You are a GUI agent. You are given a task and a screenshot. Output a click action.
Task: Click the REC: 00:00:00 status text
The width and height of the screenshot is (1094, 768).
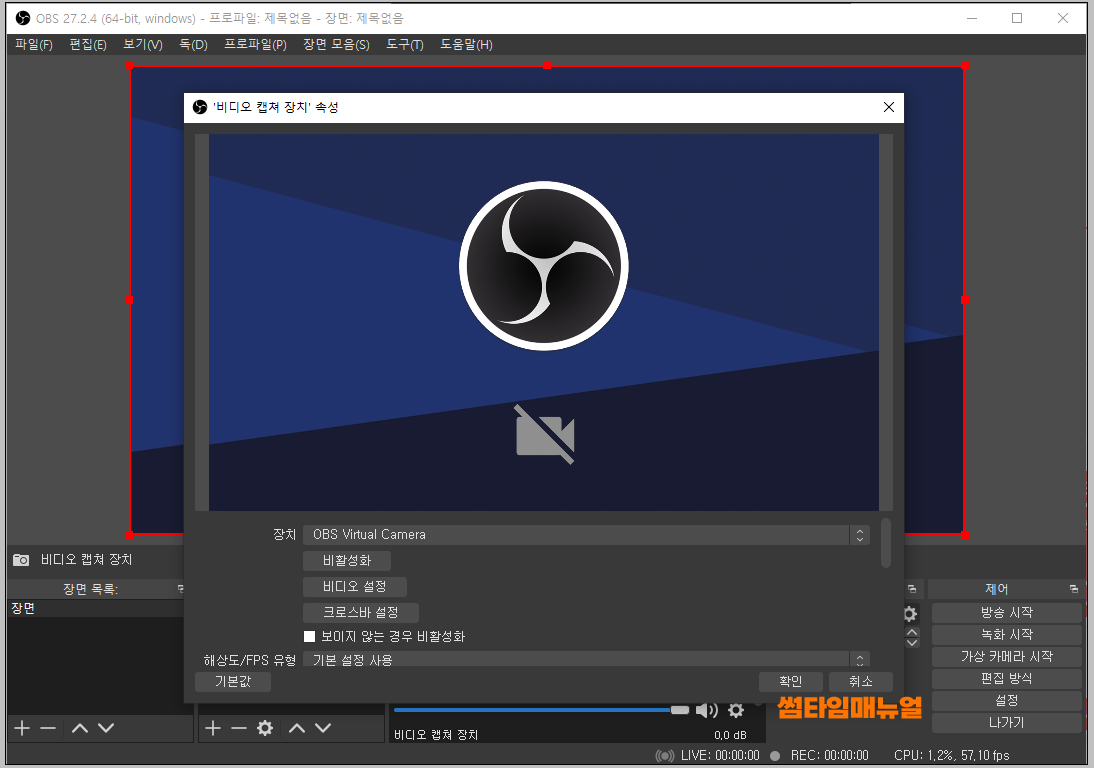829,755
